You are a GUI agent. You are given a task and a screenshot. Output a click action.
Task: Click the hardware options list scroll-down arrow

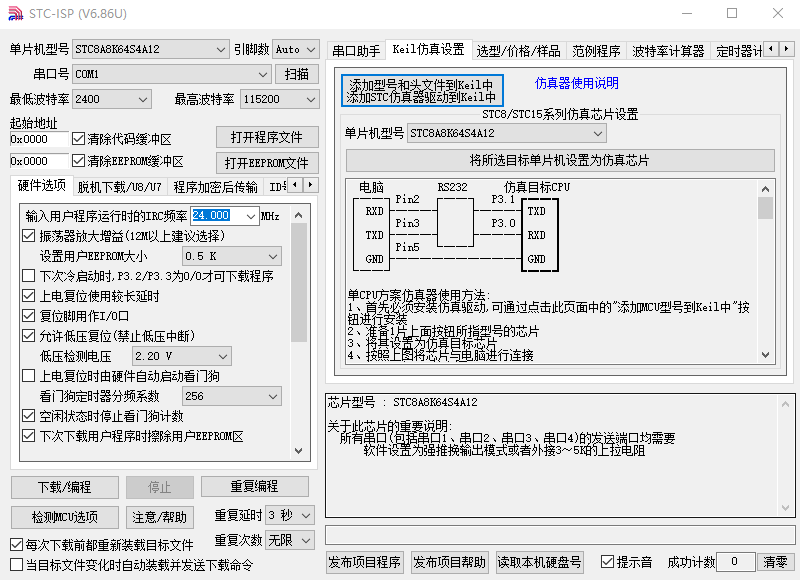[299, 451]
